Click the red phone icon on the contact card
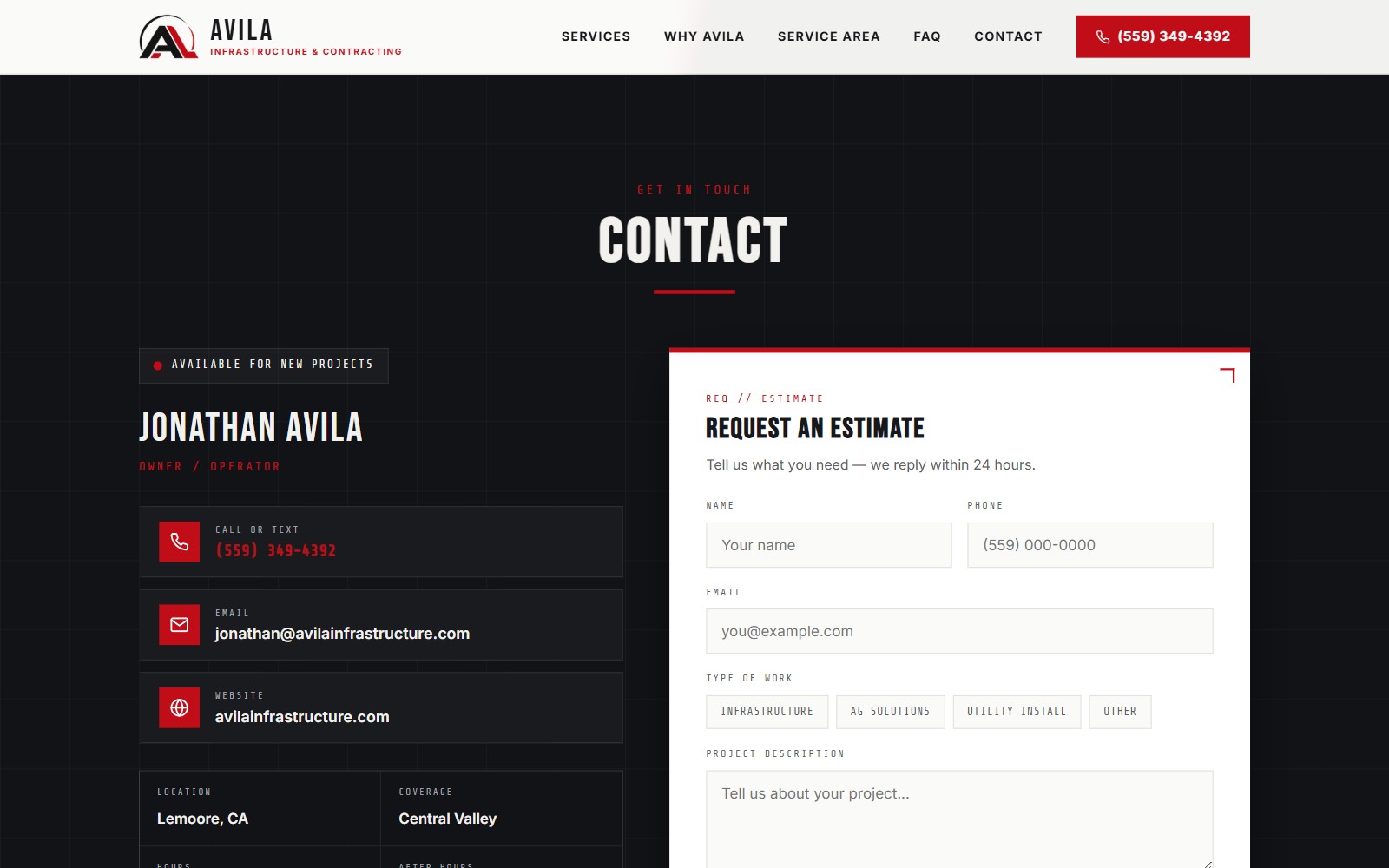The height and width of the screenshot is (868, 1389). pos(180,542)
